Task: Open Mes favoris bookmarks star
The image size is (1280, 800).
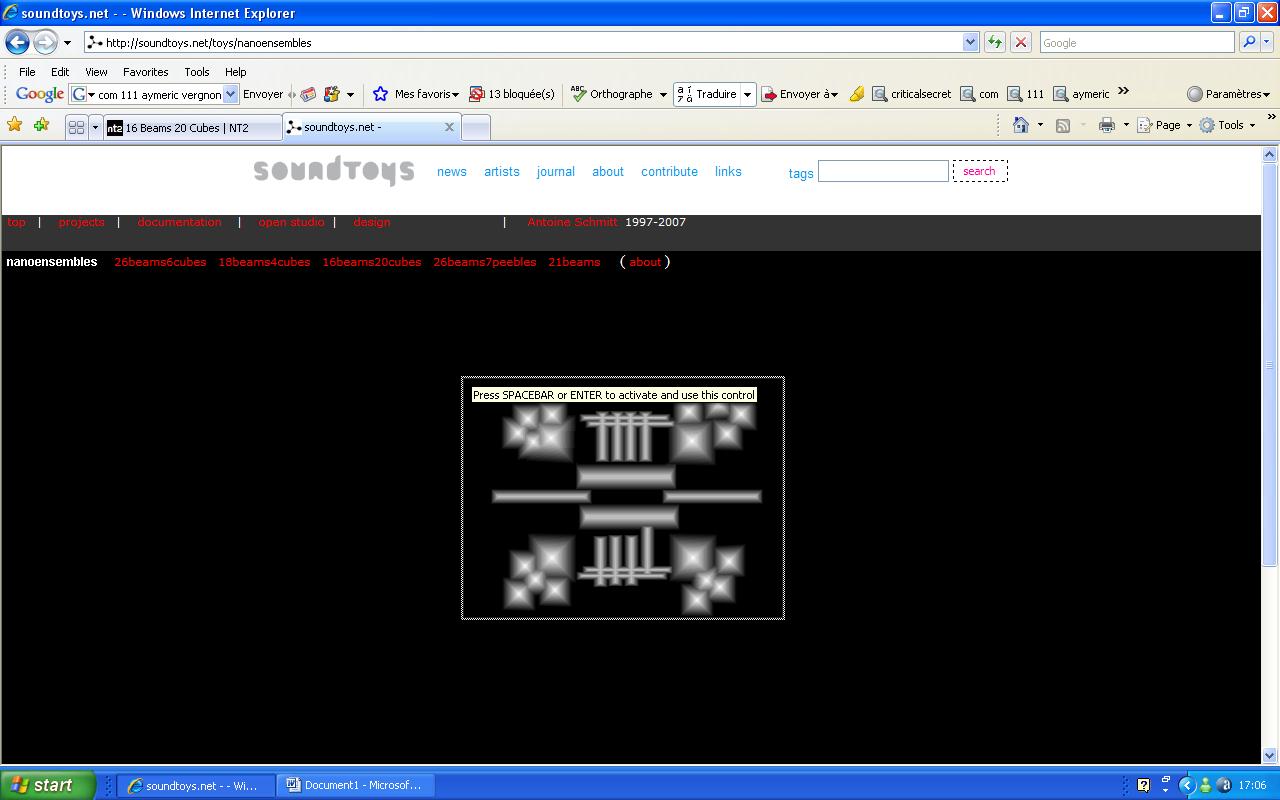Action: click(415, 94)
